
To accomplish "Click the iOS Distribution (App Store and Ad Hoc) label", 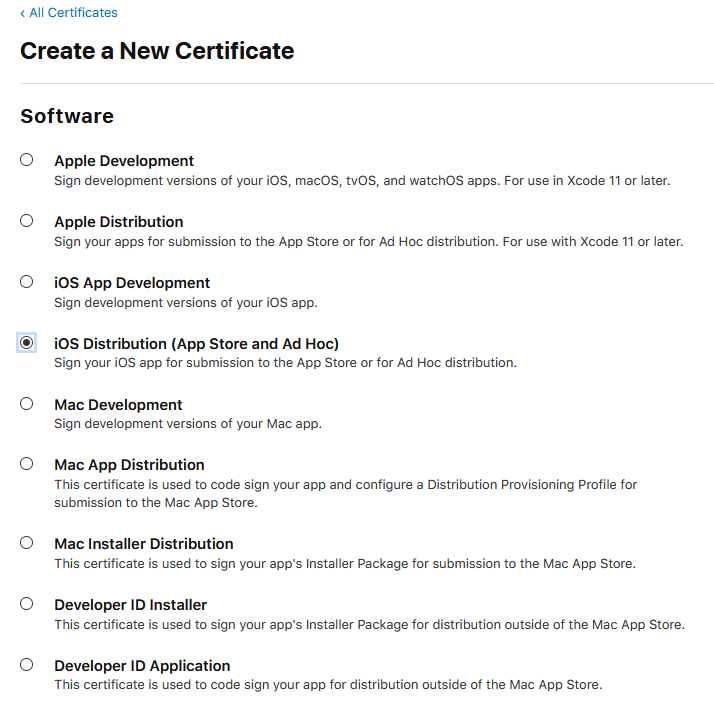I will [x=196, y=344].
